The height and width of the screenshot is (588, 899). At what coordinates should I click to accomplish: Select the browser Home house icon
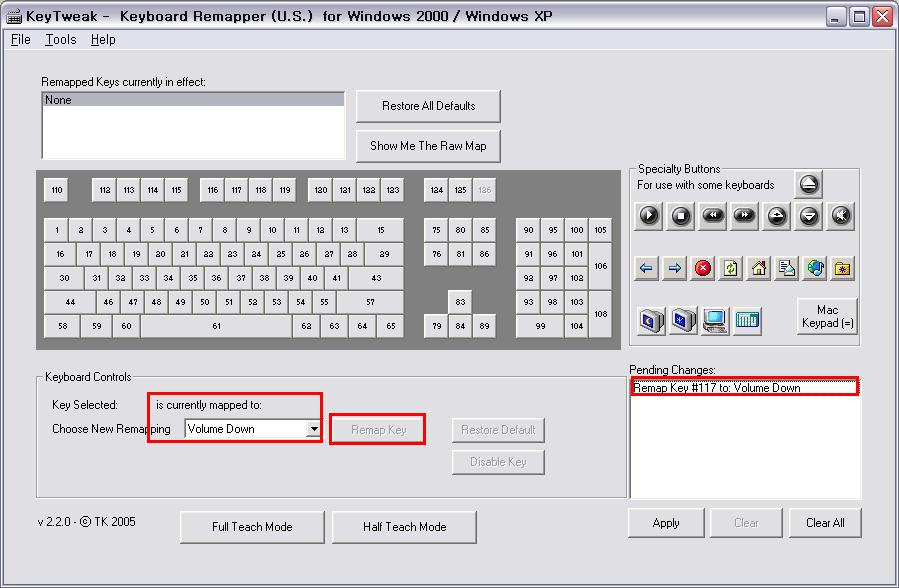[x=759, y=268]
